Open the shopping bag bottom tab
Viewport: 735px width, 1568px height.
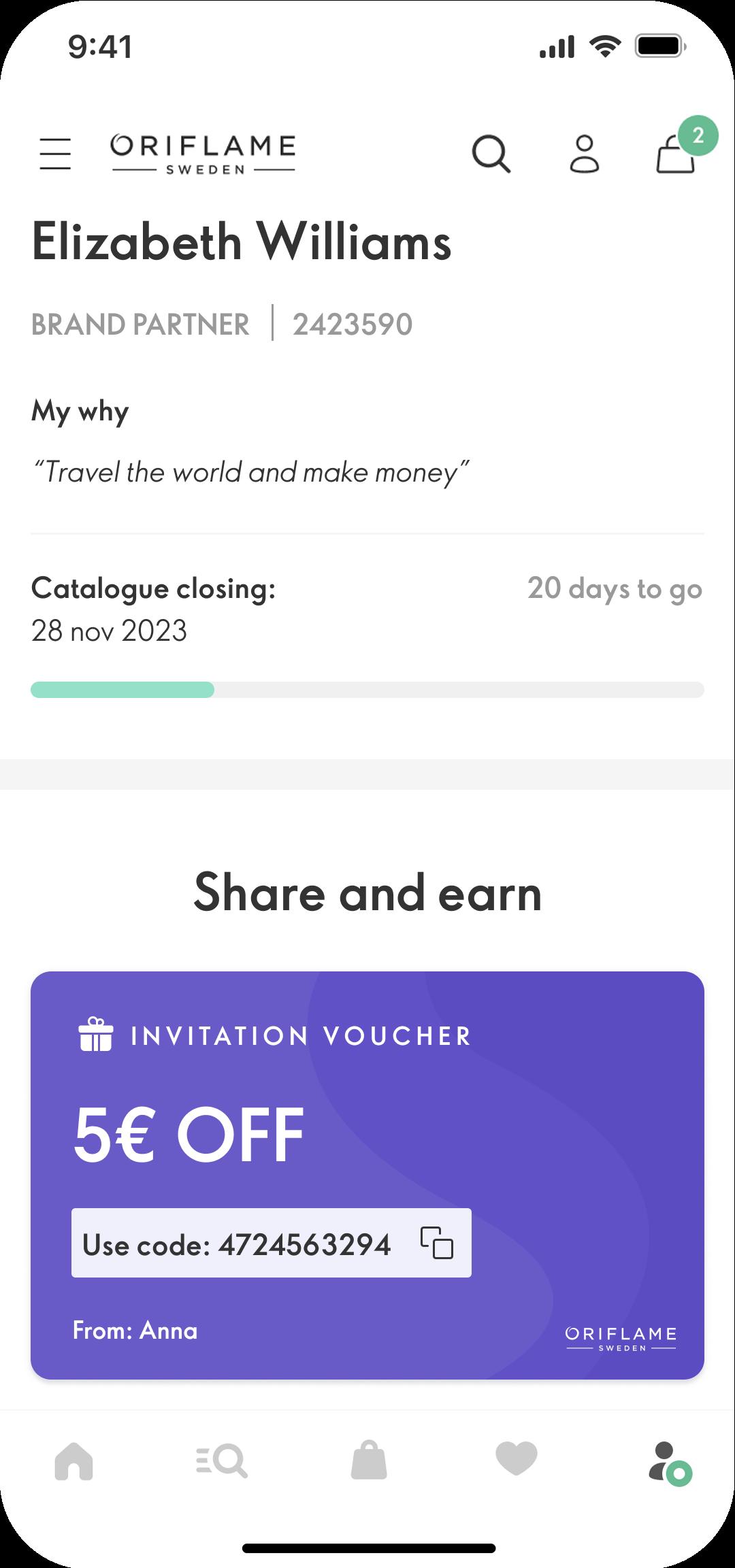coord(369,1459)
